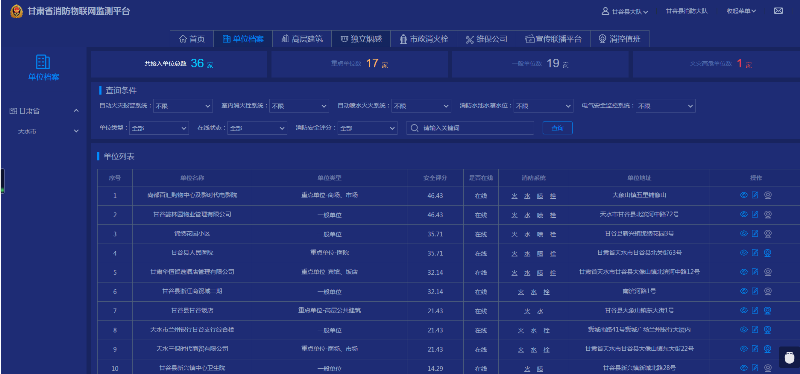Click the 火 system link in row 1
Image resolution: width=800 pixels, height=374 pixels.
[x=514, y=195]
